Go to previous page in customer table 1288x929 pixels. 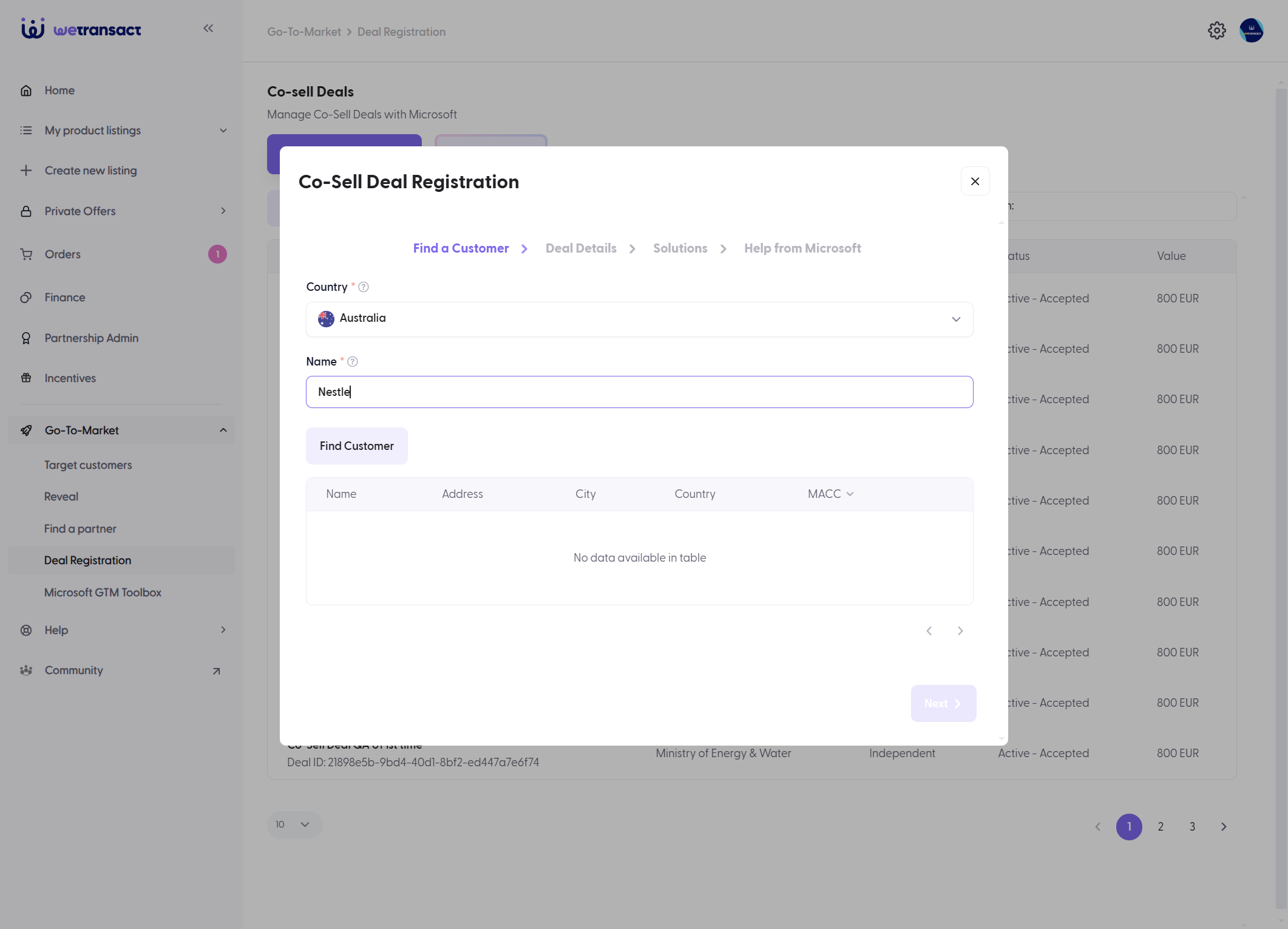929,631
